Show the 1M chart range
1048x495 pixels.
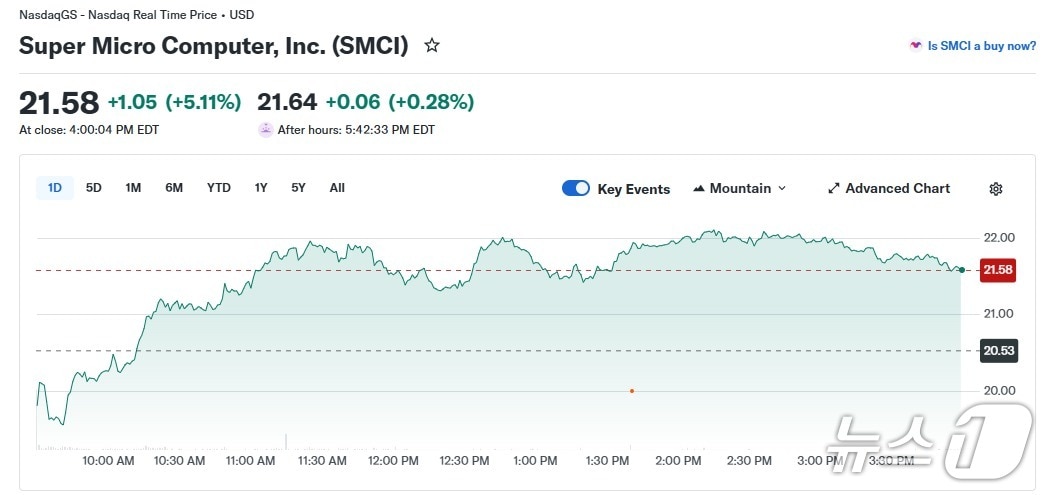click(x=133, y=188)
